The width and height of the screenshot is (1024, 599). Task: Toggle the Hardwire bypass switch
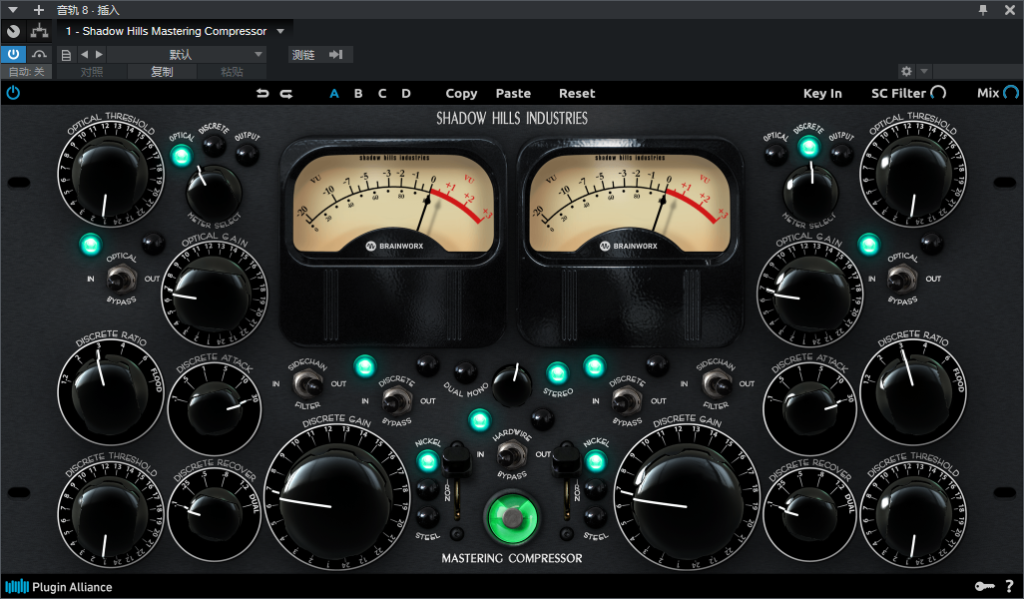512,453
